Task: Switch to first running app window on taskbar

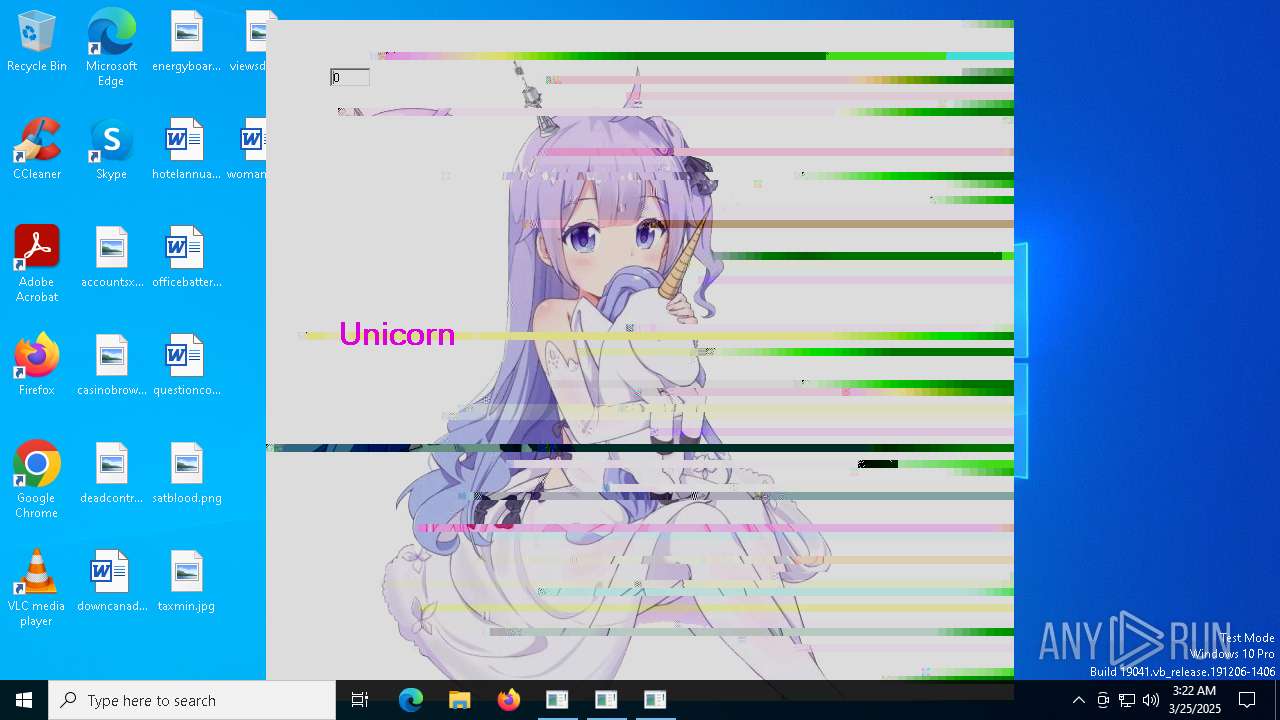Action: 557,700
